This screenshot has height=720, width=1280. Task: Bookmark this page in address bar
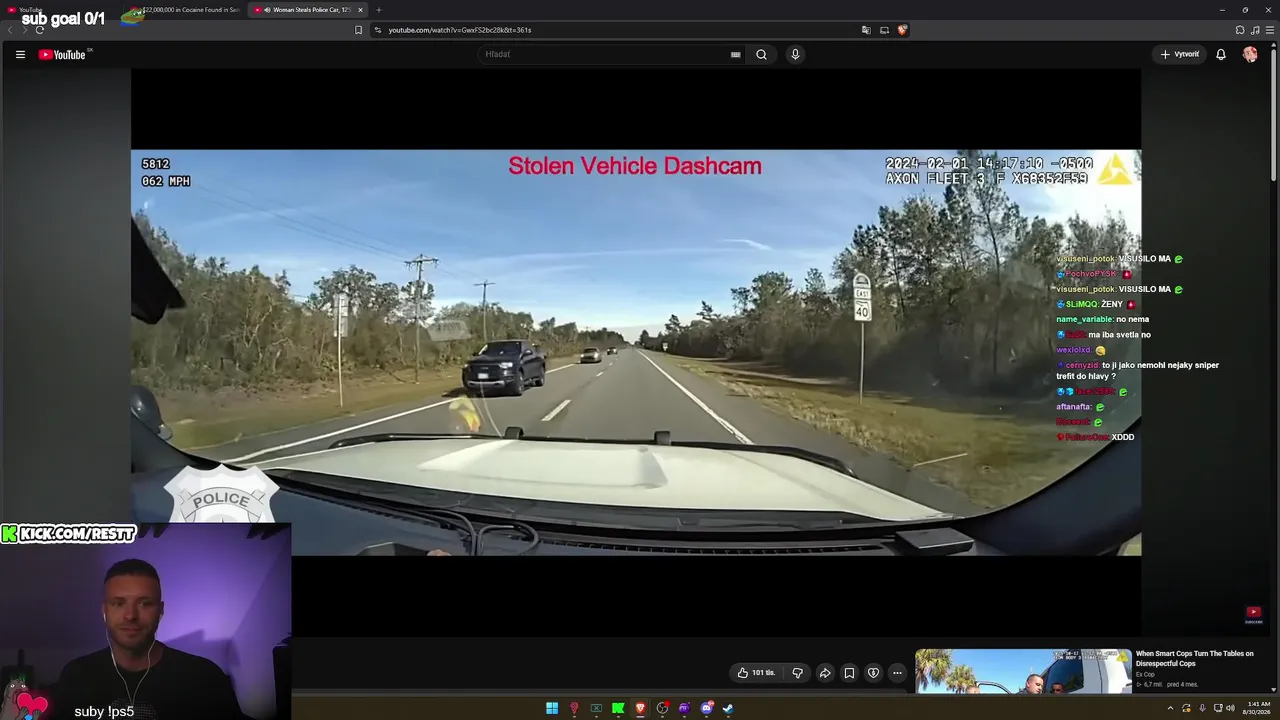[x=358, y=30]
